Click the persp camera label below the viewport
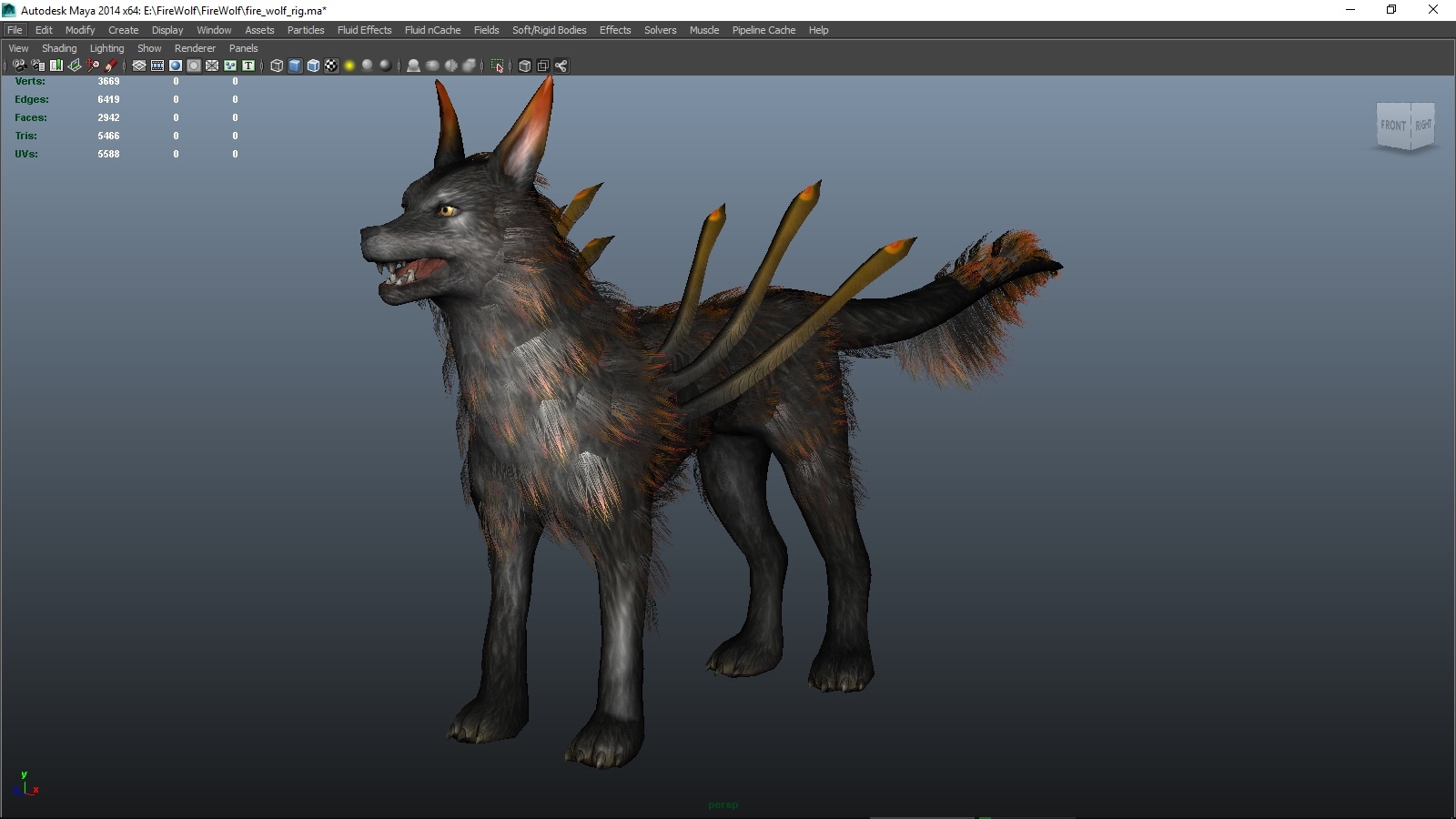 [723, 804]
